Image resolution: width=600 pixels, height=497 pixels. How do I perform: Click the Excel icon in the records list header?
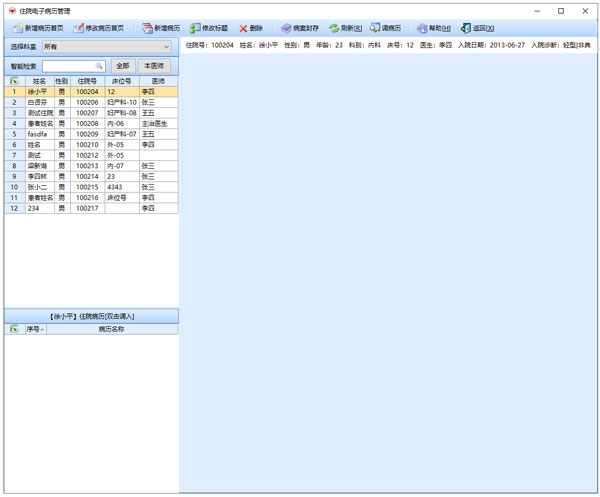[14, 328]
